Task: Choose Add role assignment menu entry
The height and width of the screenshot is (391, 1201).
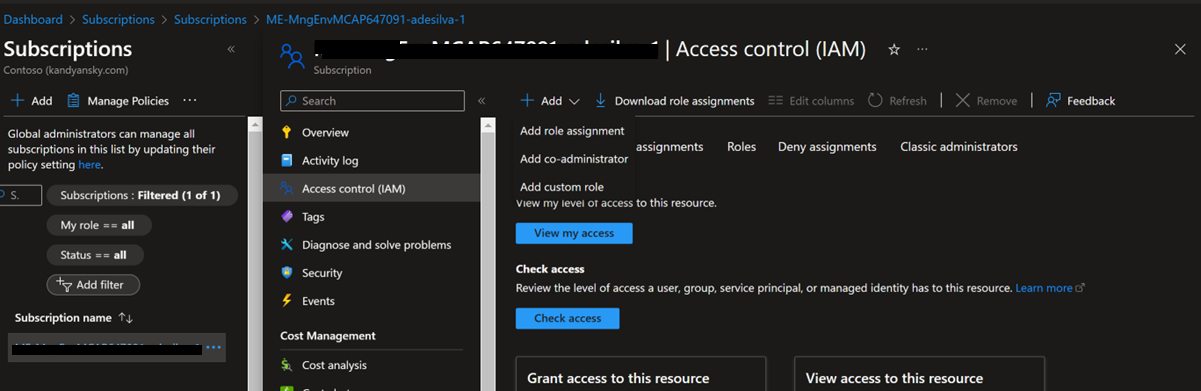Action: click(572, 131)
